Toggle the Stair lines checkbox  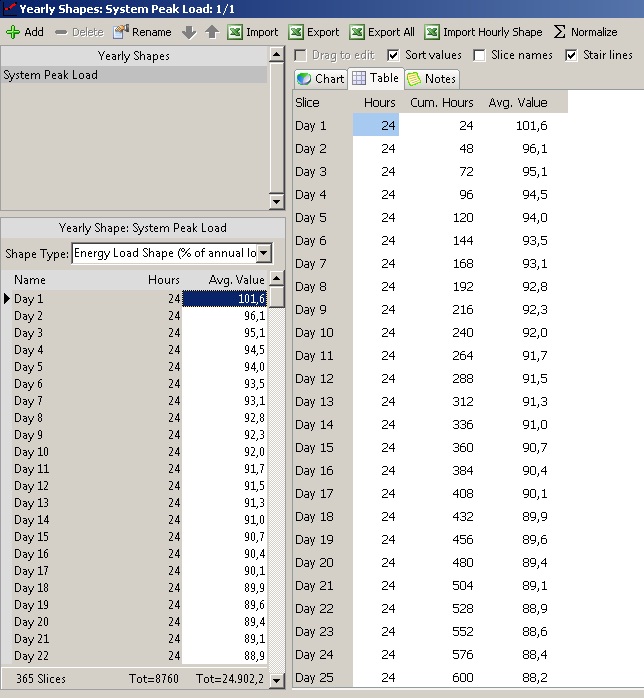572,55
